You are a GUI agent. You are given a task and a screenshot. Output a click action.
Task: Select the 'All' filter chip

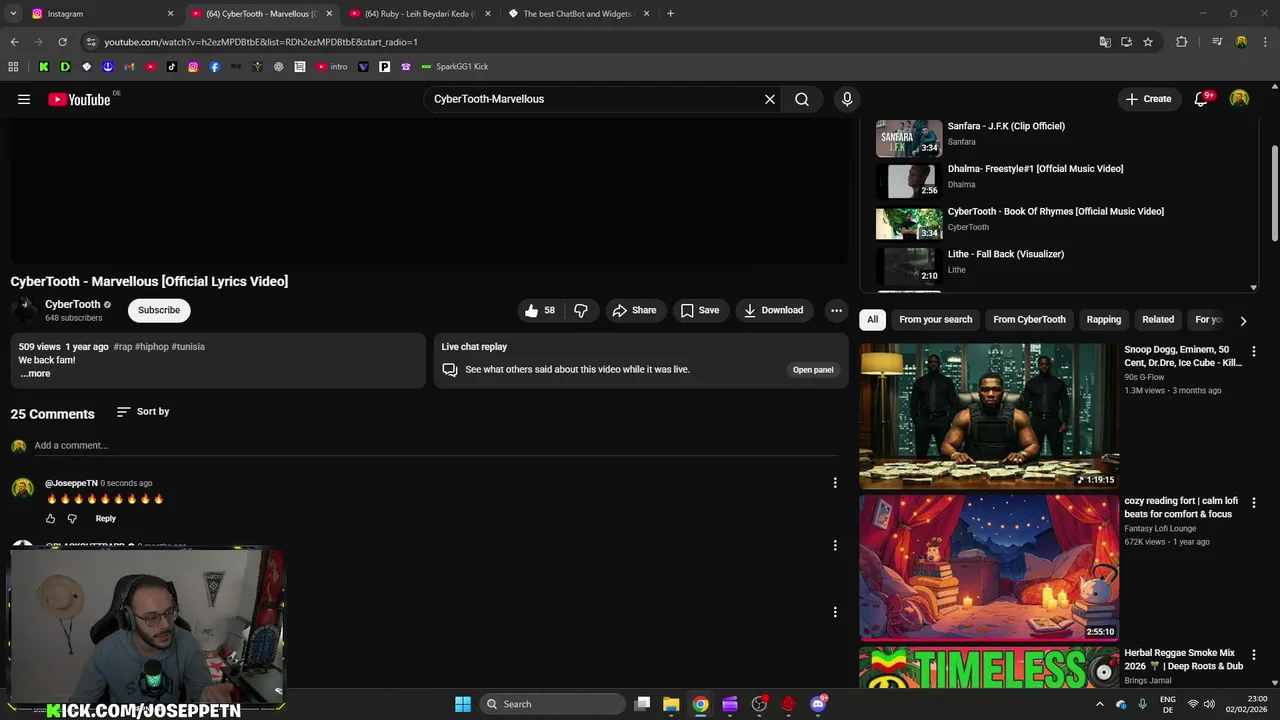click(873, 320)
